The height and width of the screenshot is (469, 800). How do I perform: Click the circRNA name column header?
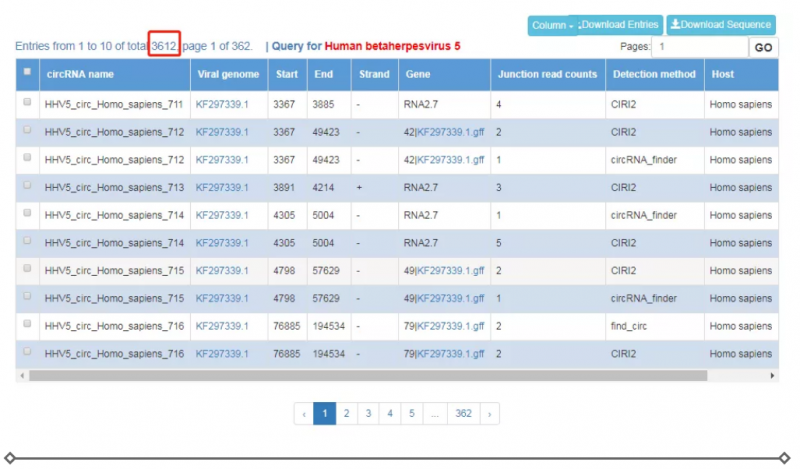point(80,75)
